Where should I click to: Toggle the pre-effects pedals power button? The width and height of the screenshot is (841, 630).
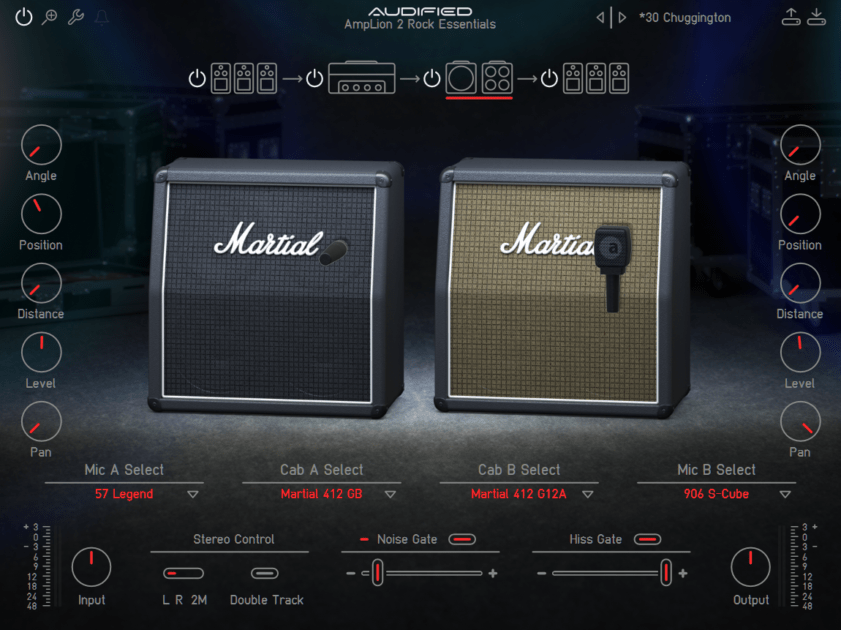click(x=197, y=78)
